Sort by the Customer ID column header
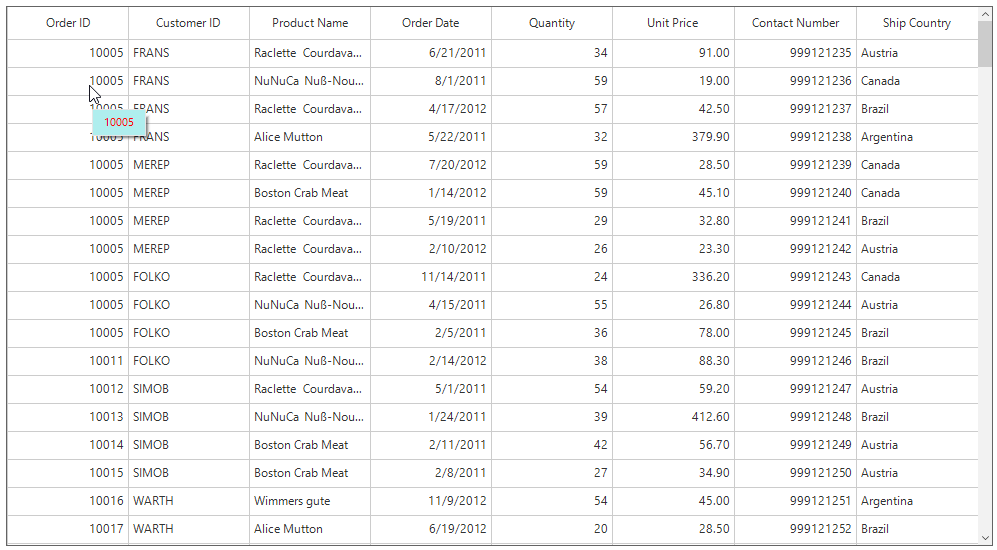Viewport: 997px width, 550px height. 188,23
